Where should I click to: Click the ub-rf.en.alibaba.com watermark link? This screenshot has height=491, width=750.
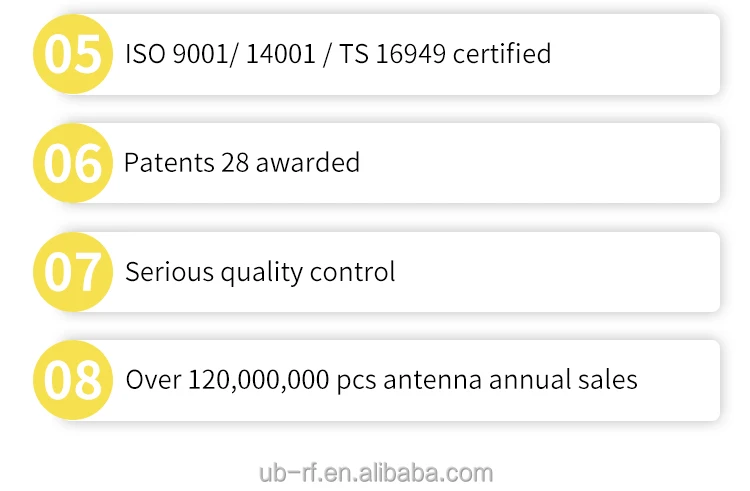(x=375, y=472)
